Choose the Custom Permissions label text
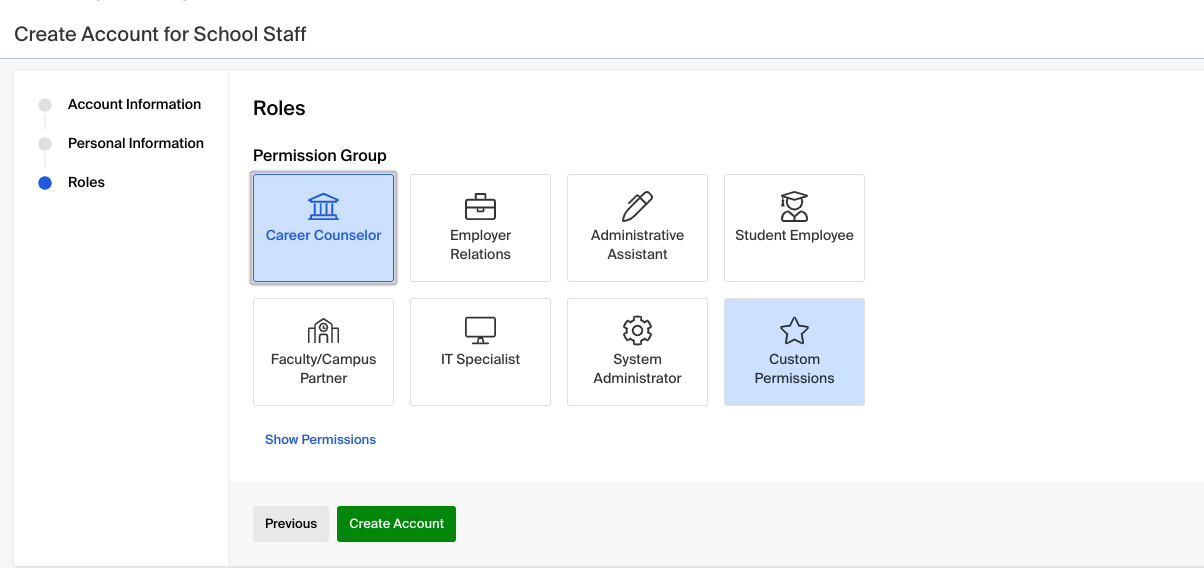Screen dimensions: 1204x568 (x=794, y=369)
